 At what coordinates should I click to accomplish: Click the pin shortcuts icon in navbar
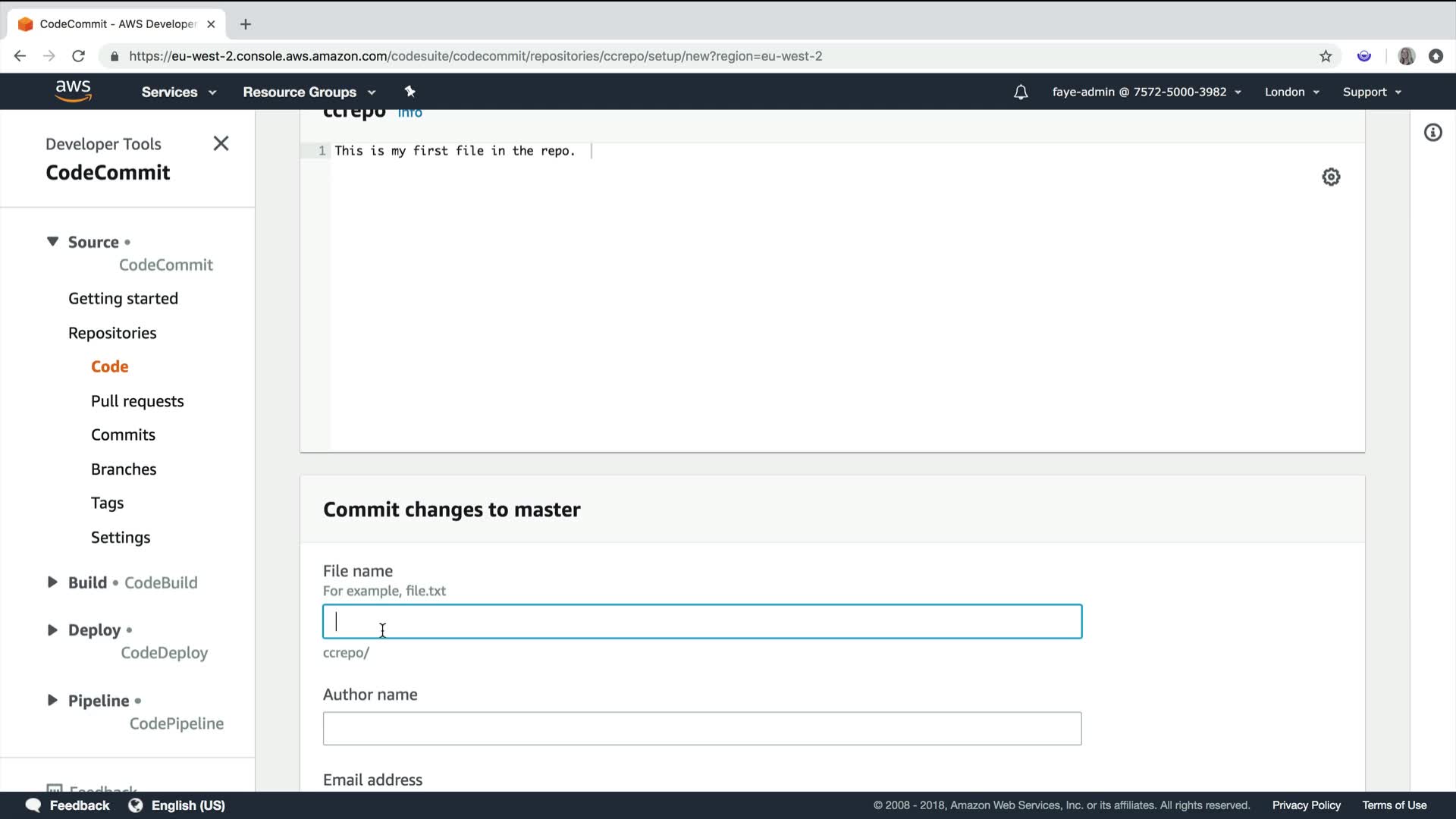click(409, 92)
